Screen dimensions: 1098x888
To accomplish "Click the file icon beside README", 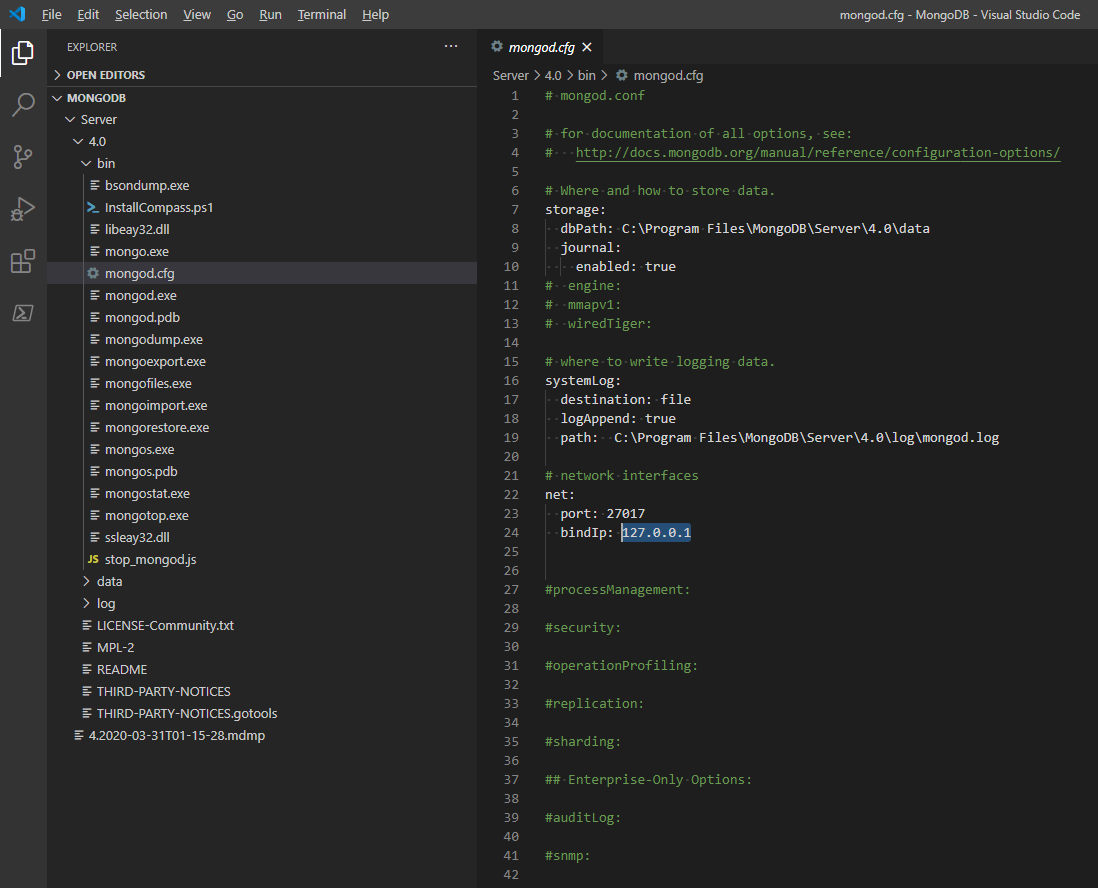I will click(x=87, y=669).
